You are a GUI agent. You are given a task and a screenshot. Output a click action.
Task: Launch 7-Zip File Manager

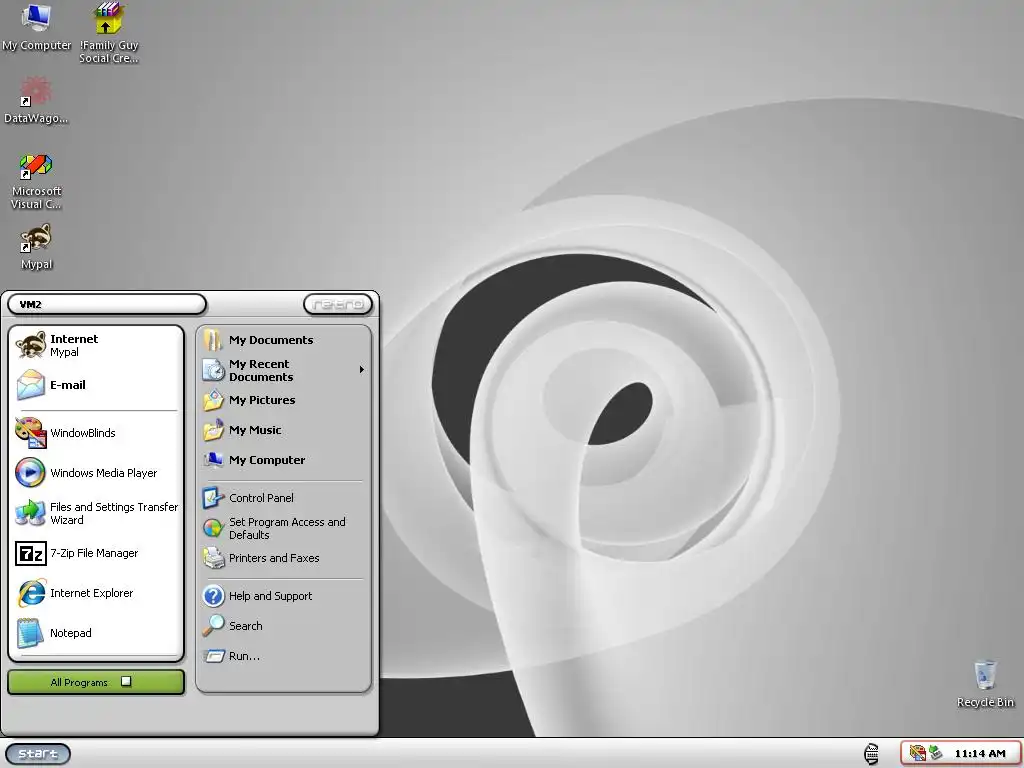(x=95, y=553)
